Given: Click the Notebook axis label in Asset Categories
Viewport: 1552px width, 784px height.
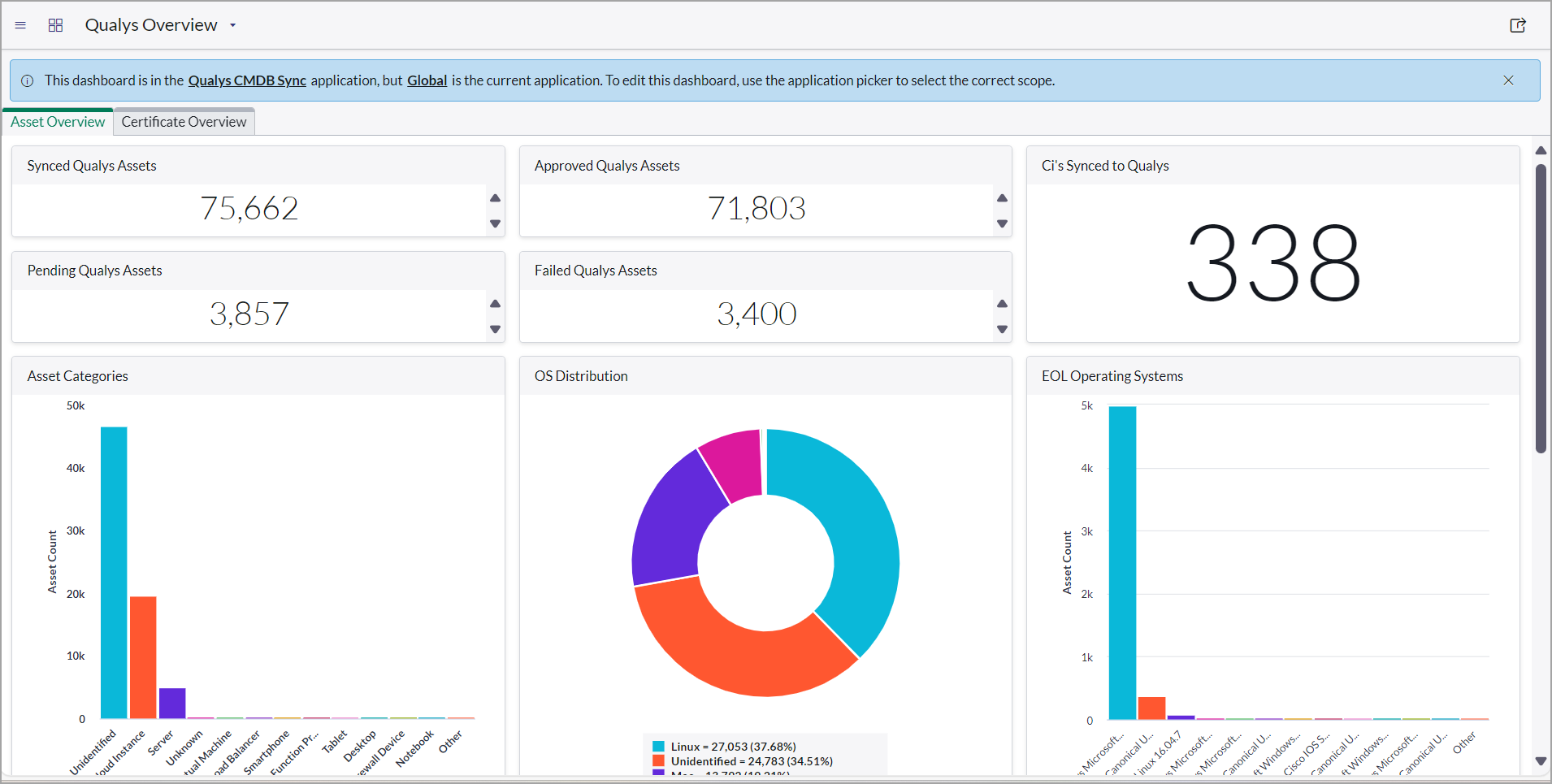Looking at the screenshot, I should (415, 748).
